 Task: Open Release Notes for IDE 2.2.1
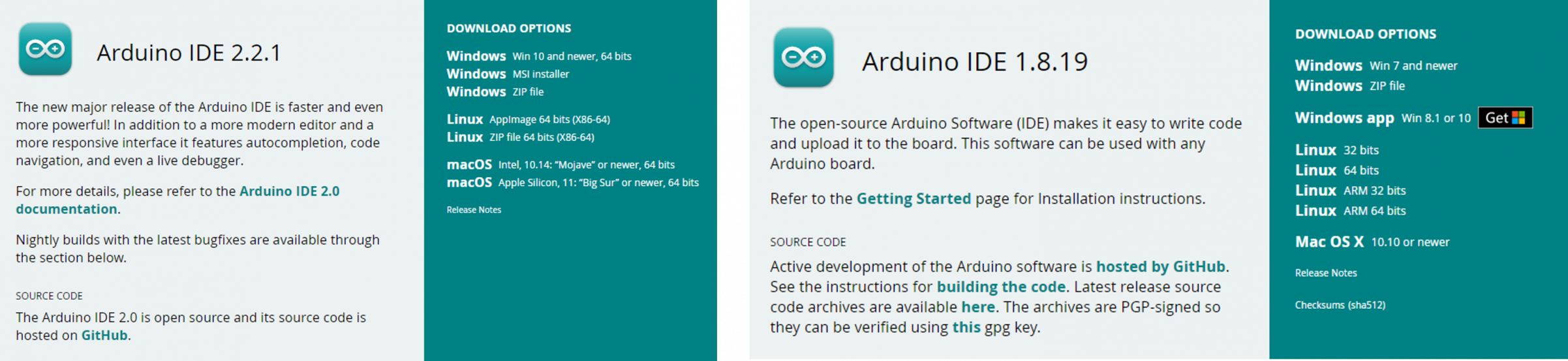click(x=474, y=210)
